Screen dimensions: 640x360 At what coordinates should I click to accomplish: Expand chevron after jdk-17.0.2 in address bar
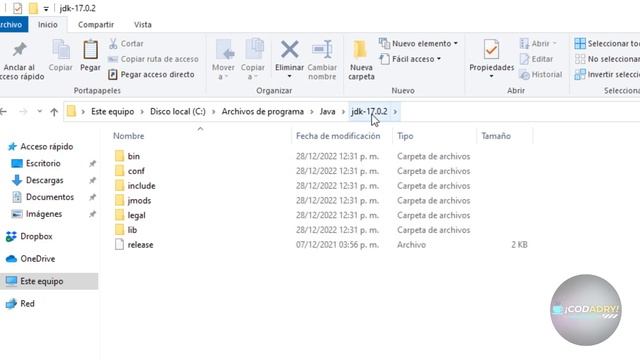pyautogui.click(x=395, y=112)
